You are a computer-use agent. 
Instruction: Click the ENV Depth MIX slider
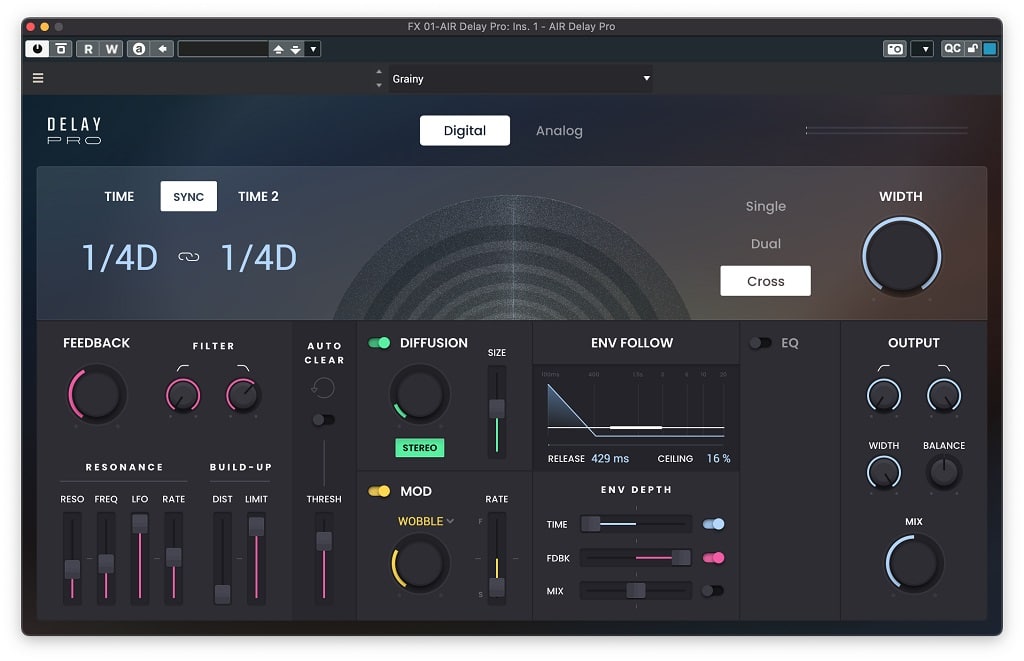pyautogui.click(x=635, y=590)
